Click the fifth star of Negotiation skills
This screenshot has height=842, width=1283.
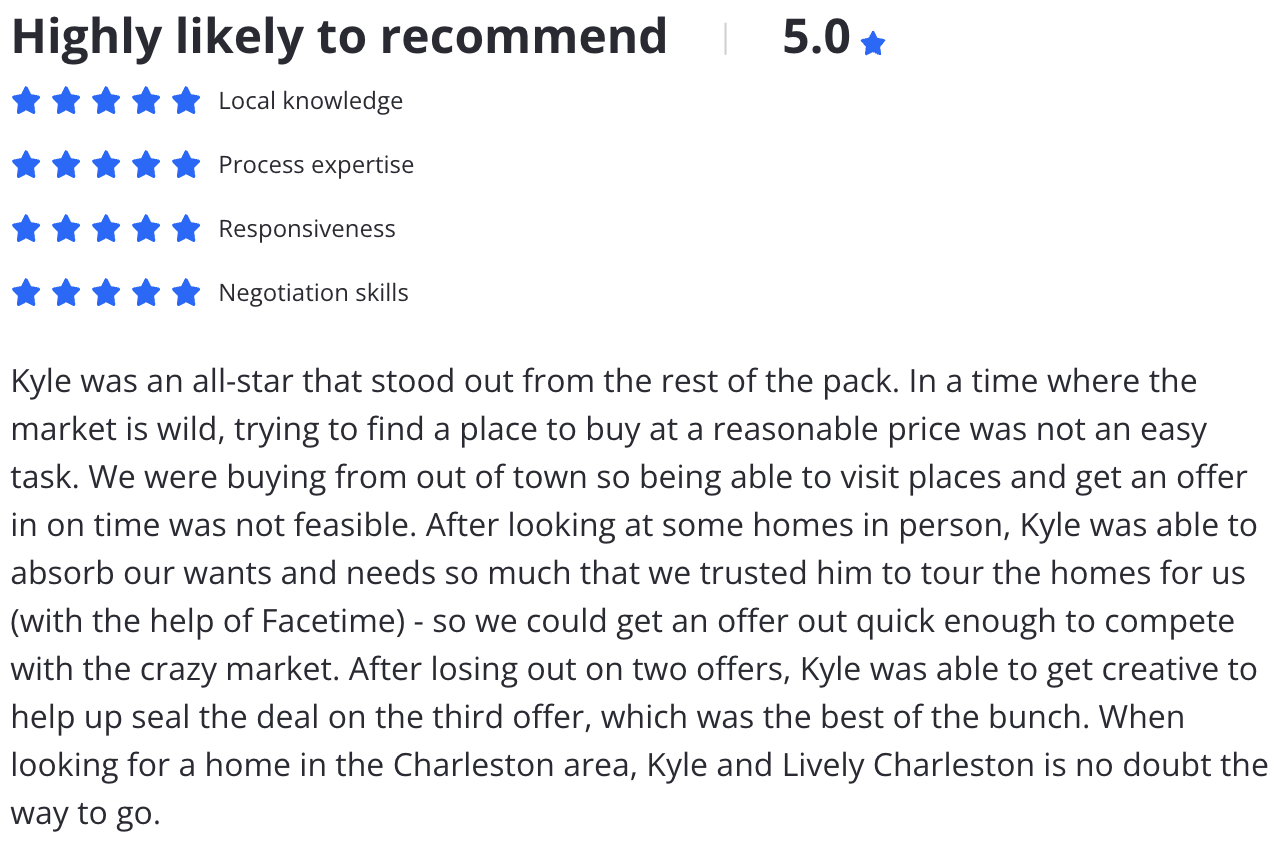click(186, 293)
